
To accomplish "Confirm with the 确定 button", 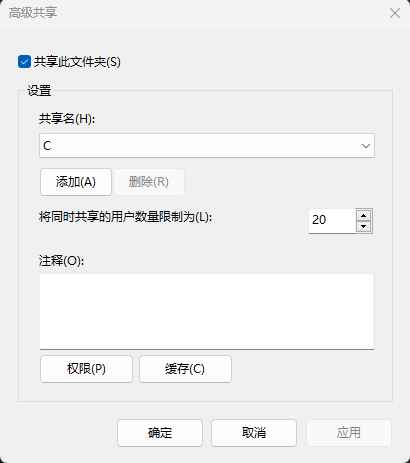I will [x=160, y=433].
